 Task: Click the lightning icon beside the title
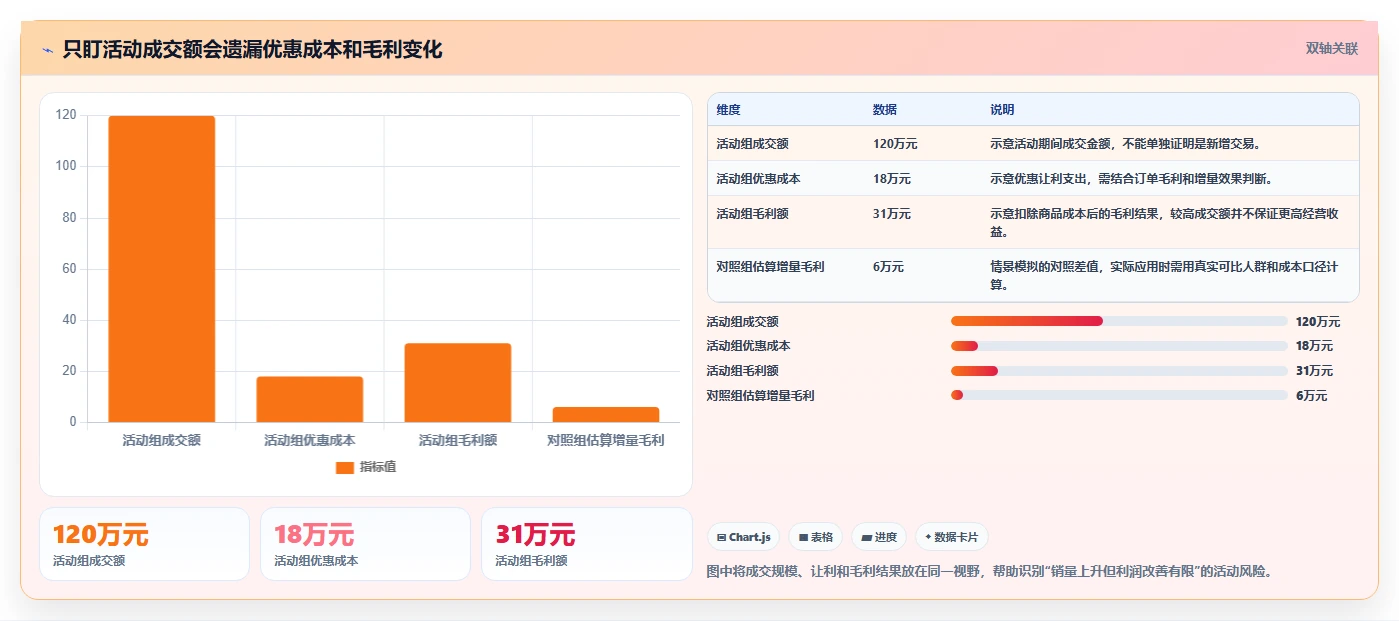(x=48, y=50)
